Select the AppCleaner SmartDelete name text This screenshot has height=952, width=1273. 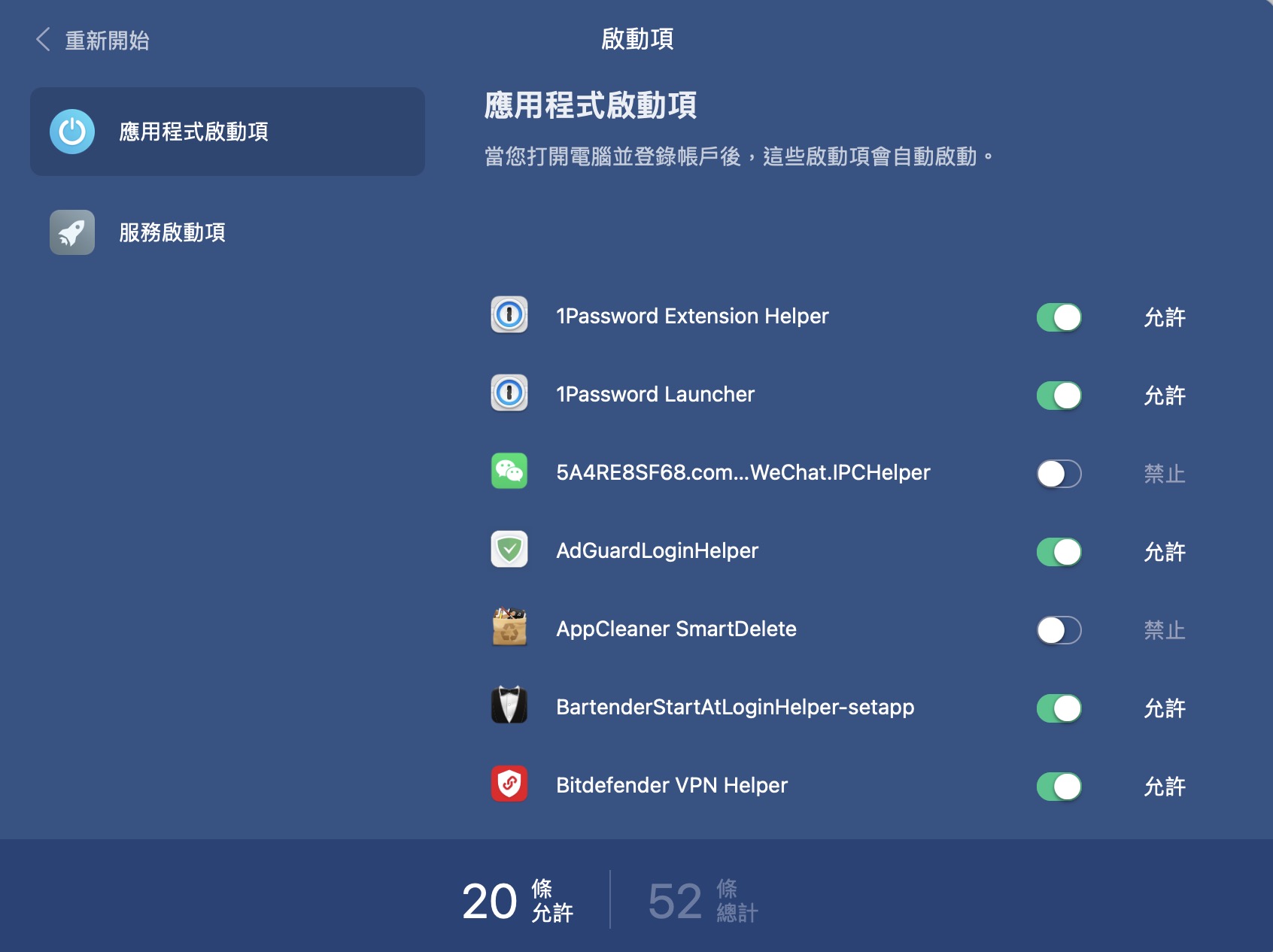676,629
